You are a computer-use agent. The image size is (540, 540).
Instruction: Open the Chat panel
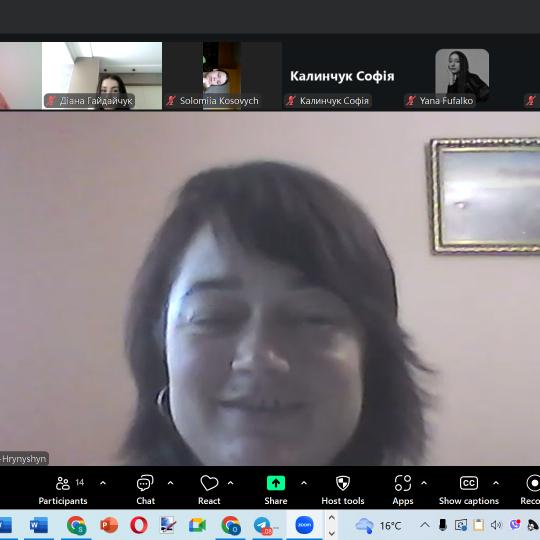click(145, 490)
